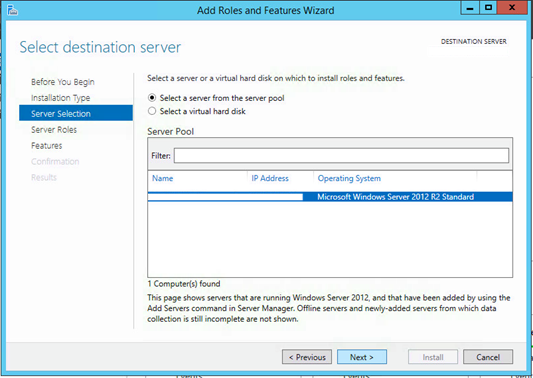Click in the Filter text box

(341, 156)
